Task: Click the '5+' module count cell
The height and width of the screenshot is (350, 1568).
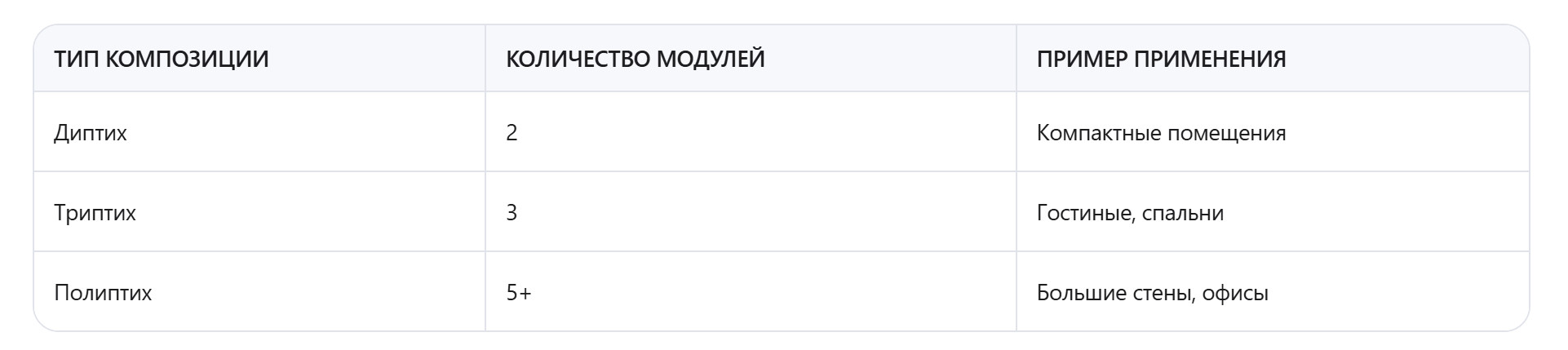Action: click(519, 293)
